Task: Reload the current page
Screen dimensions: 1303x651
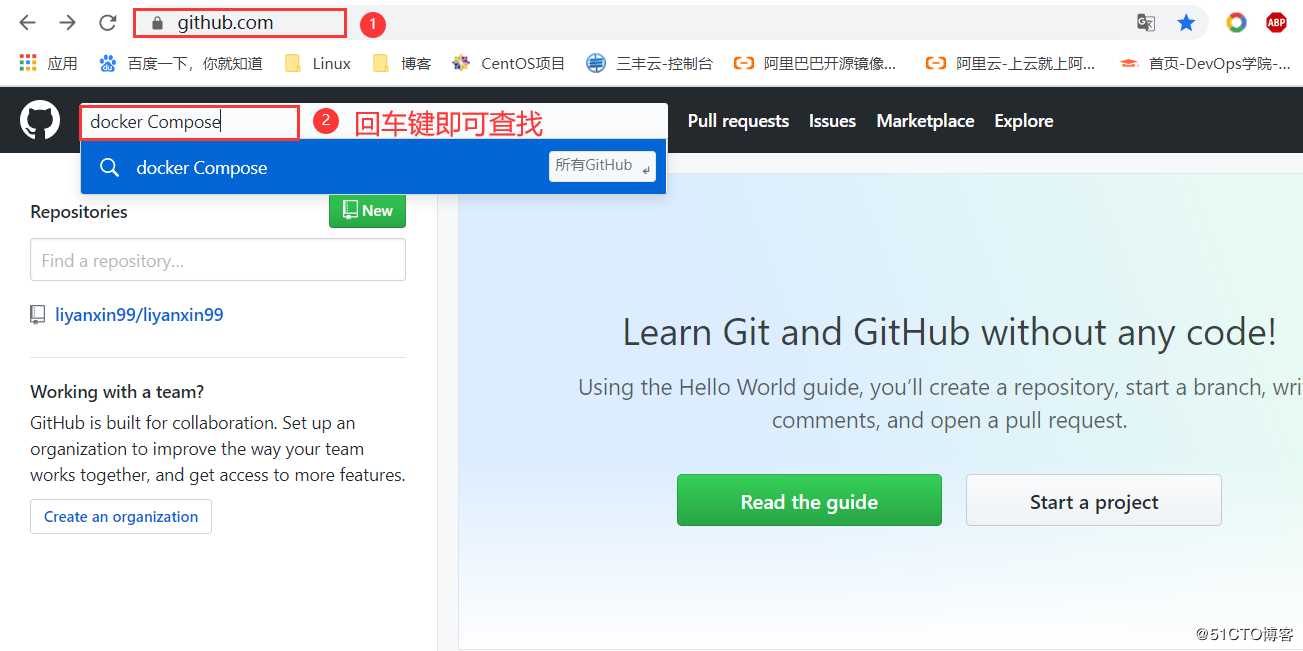Action: (x=107, y=21)
